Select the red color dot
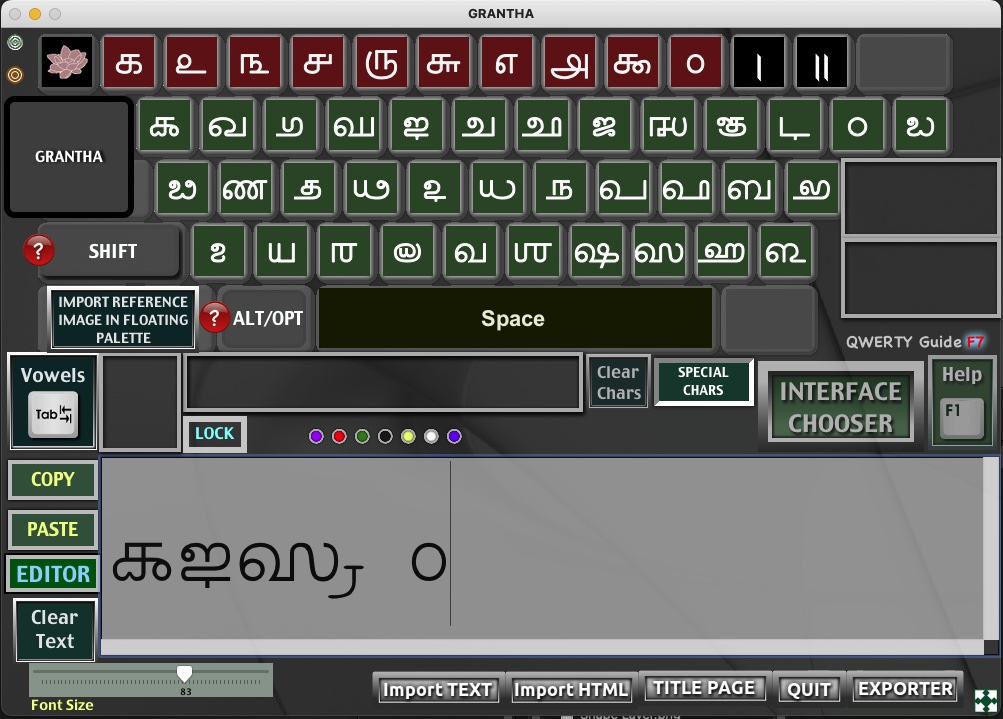The height and width of the screenshot is (719, 1003). point(339,437)
